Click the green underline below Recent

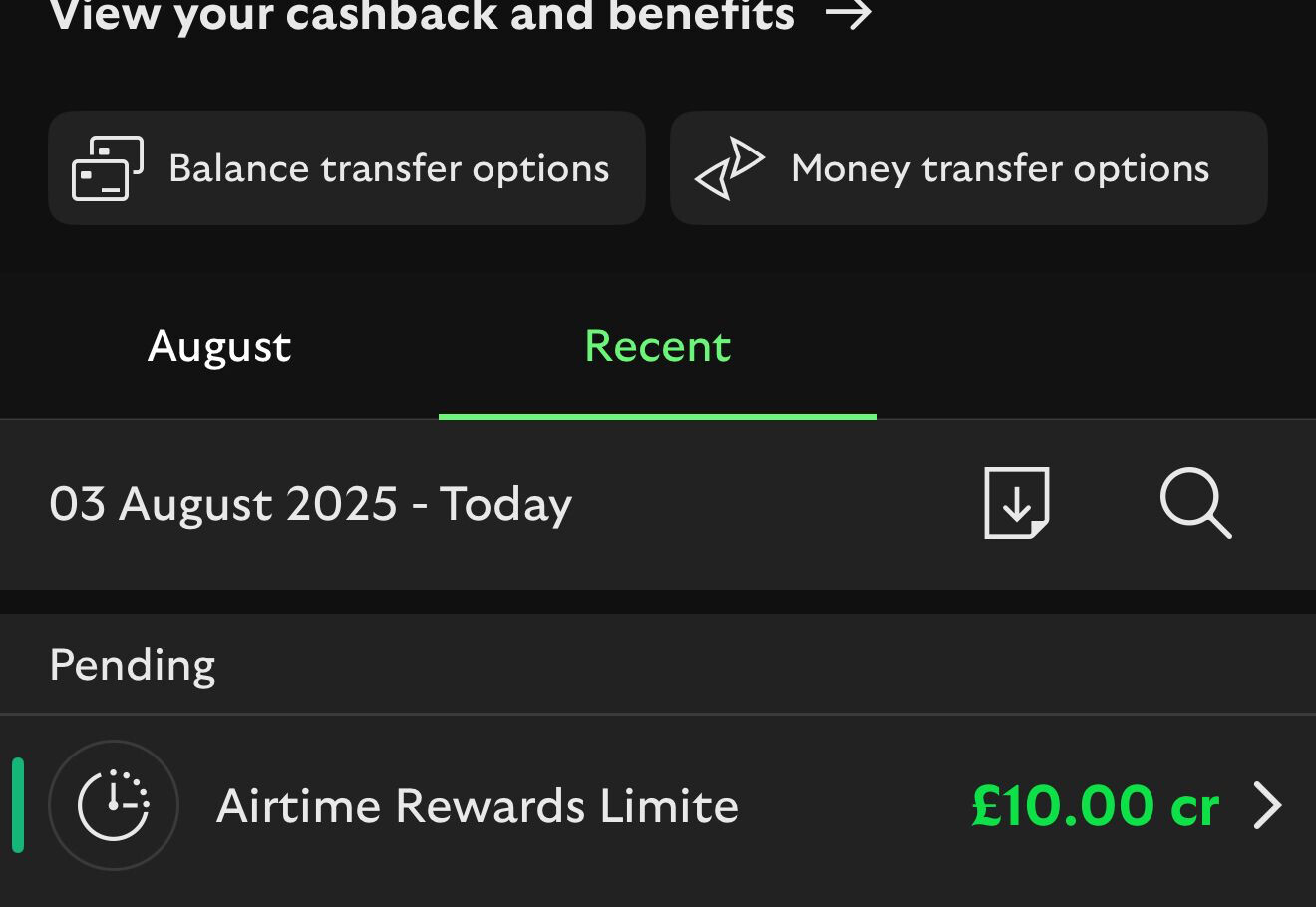657,416
